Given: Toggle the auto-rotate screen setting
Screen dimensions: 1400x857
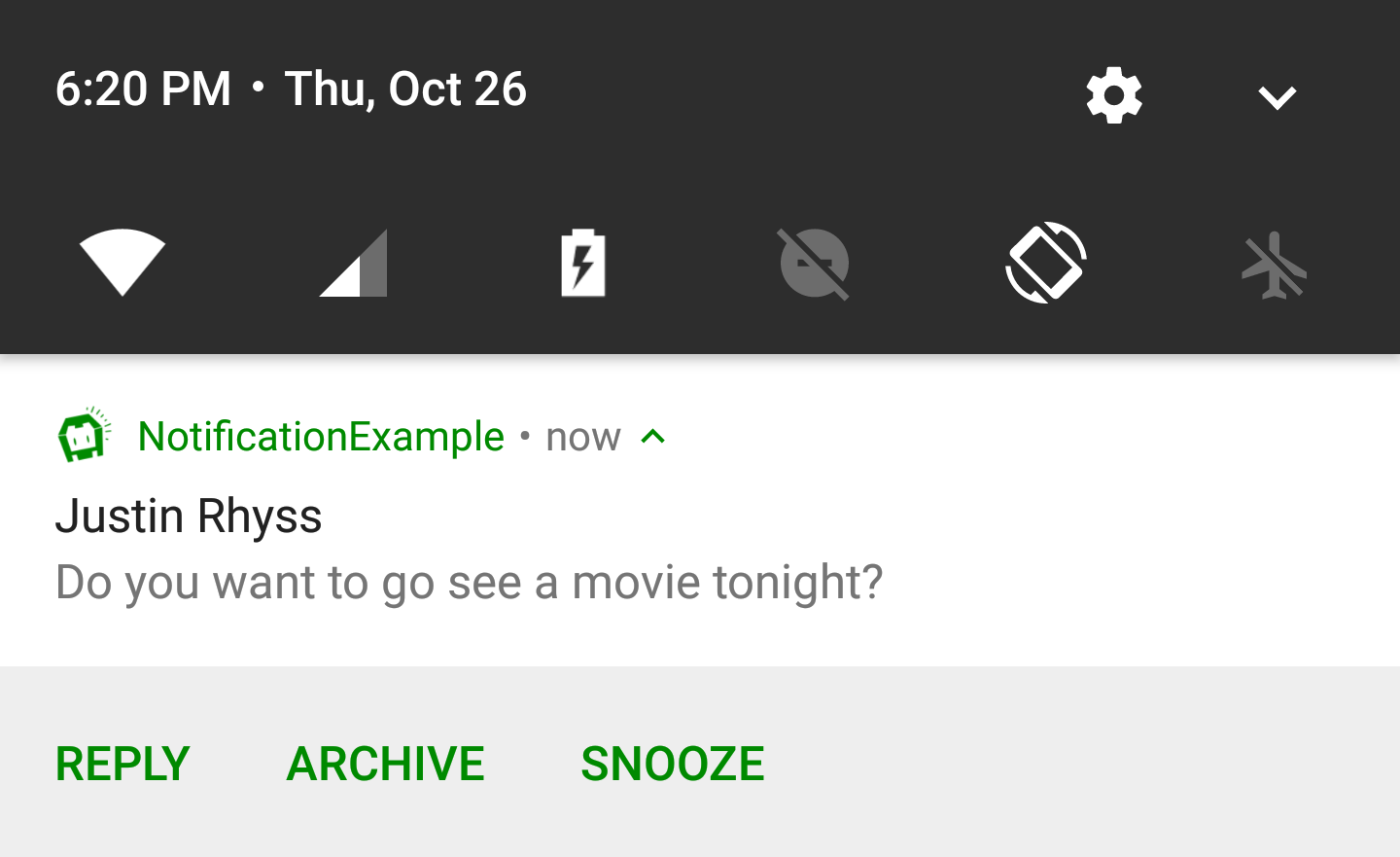Looking at the screenshot, I should click(1046, 263).
